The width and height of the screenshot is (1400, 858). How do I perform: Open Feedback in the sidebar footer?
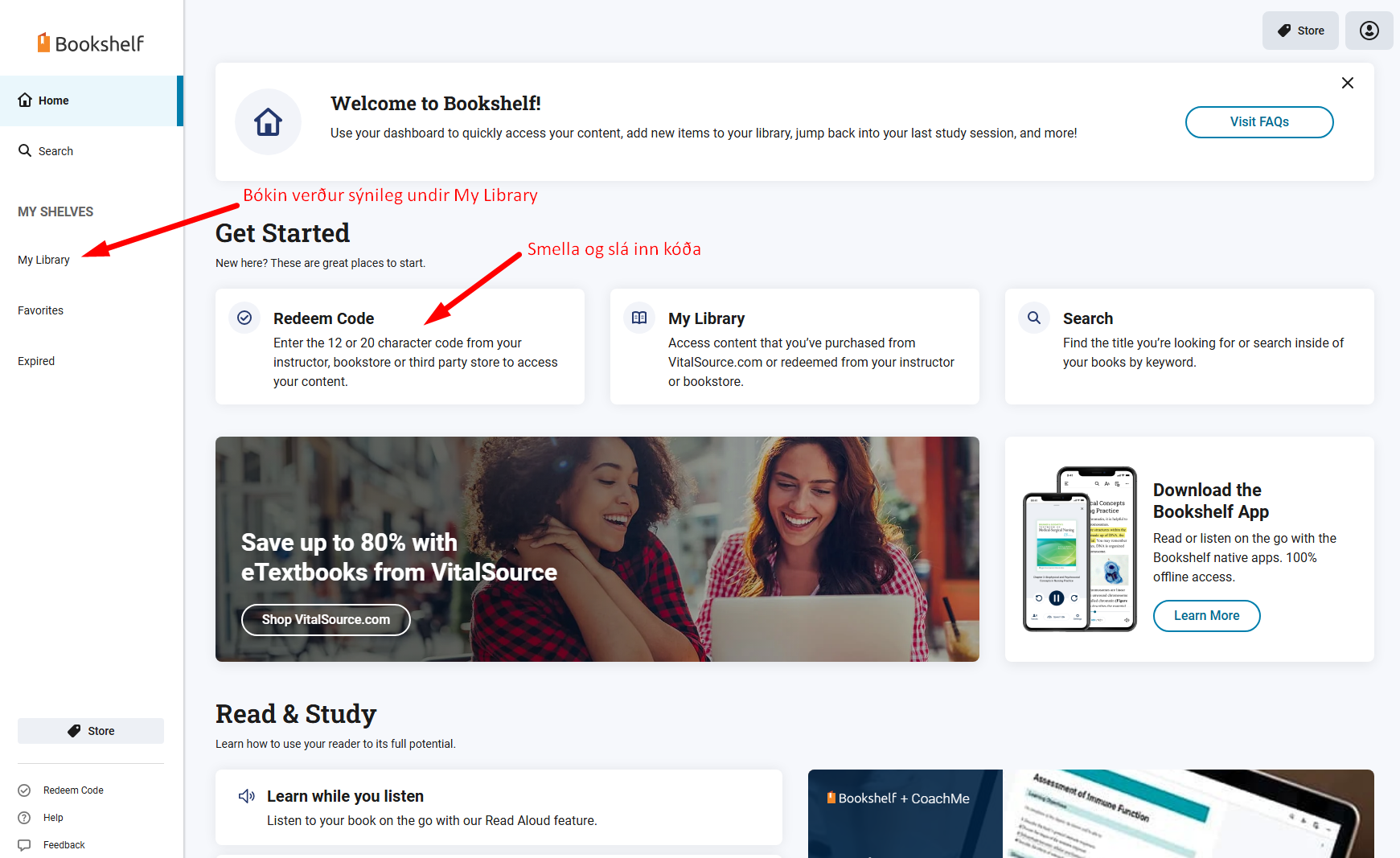[x=64, y=845]
